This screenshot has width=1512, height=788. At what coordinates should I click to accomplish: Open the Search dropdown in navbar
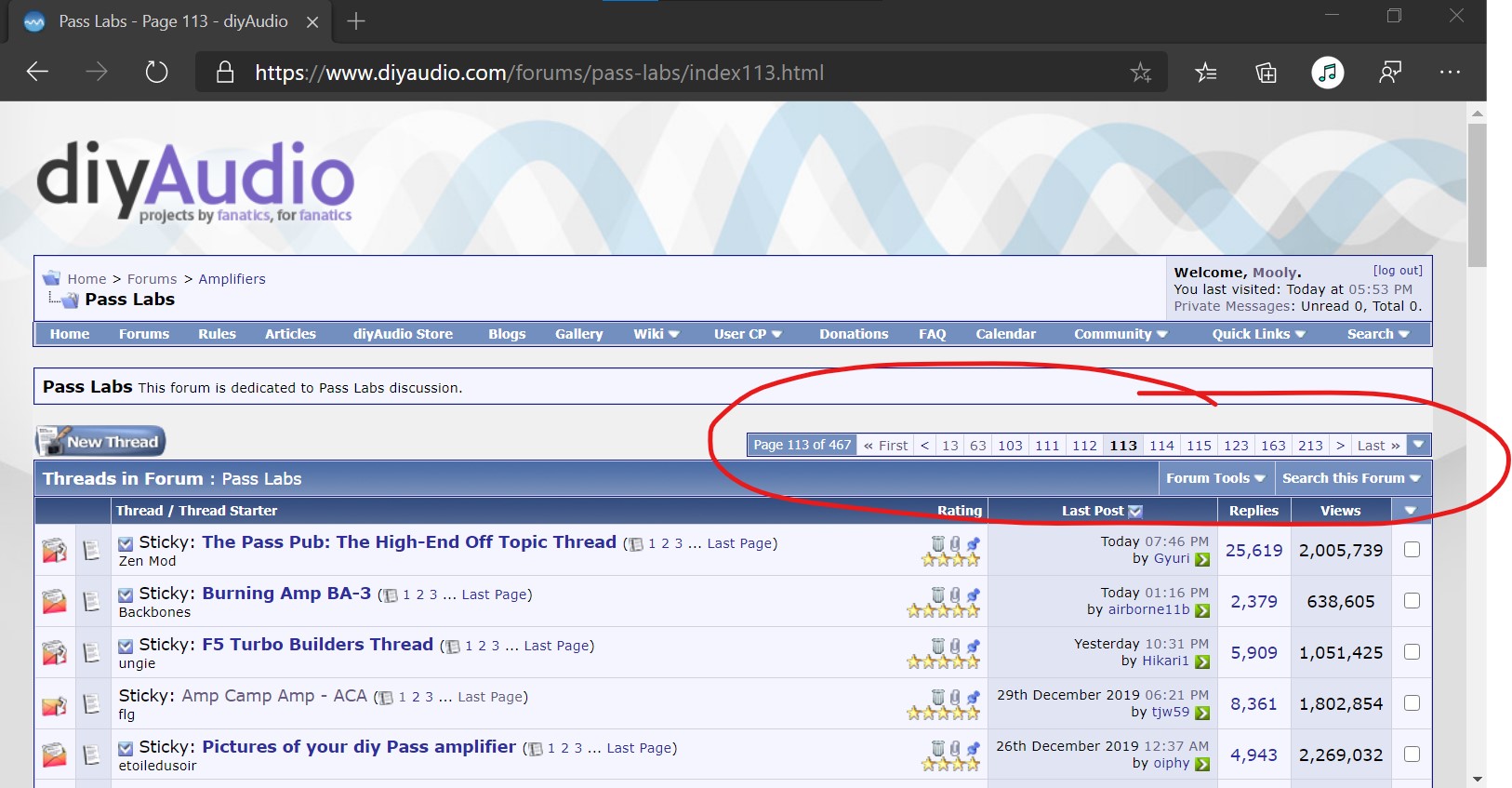[x=1378, y=334]
